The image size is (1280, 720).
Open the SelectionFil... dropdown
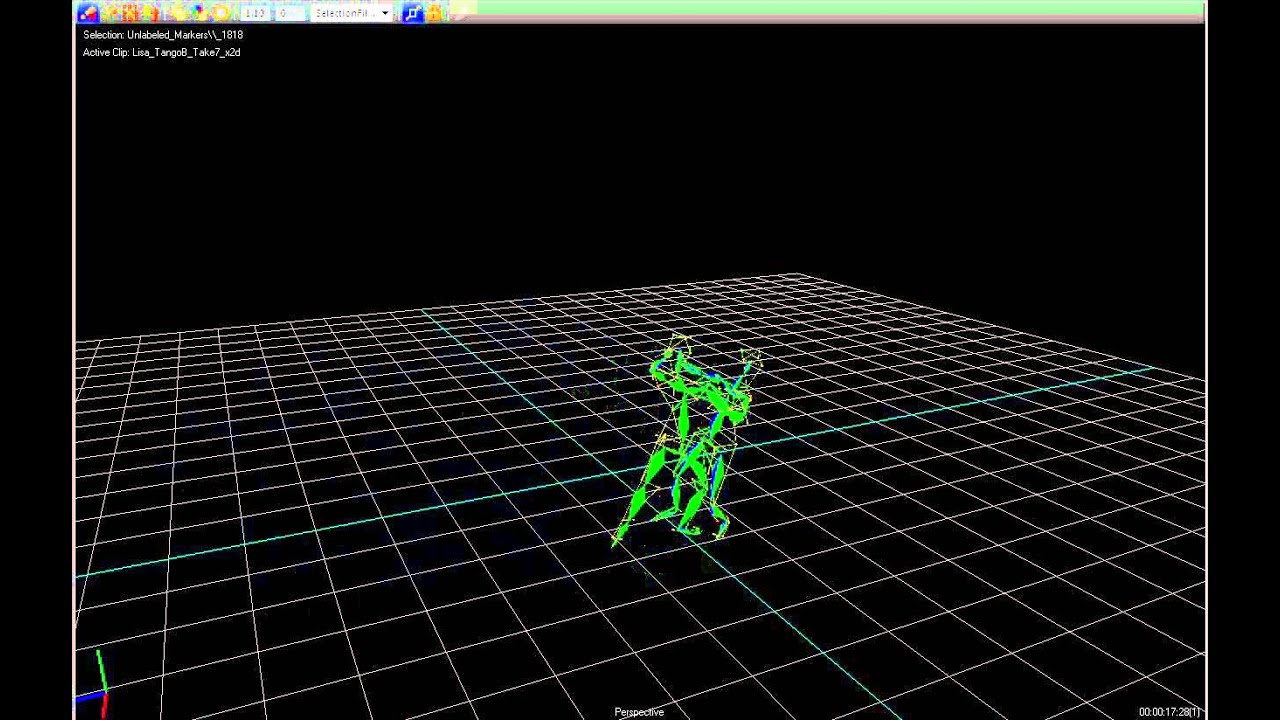[351, 13]
